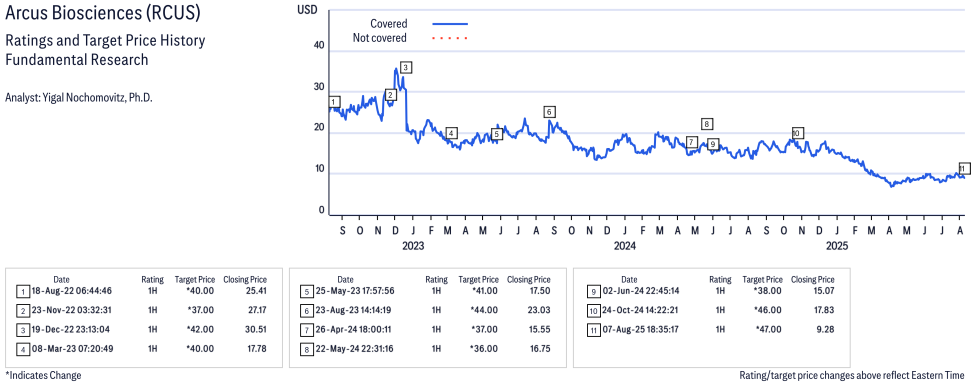Click target price *42.00
Image resolution: width=975 pixels, height=382 pixels.
[200, 330]
